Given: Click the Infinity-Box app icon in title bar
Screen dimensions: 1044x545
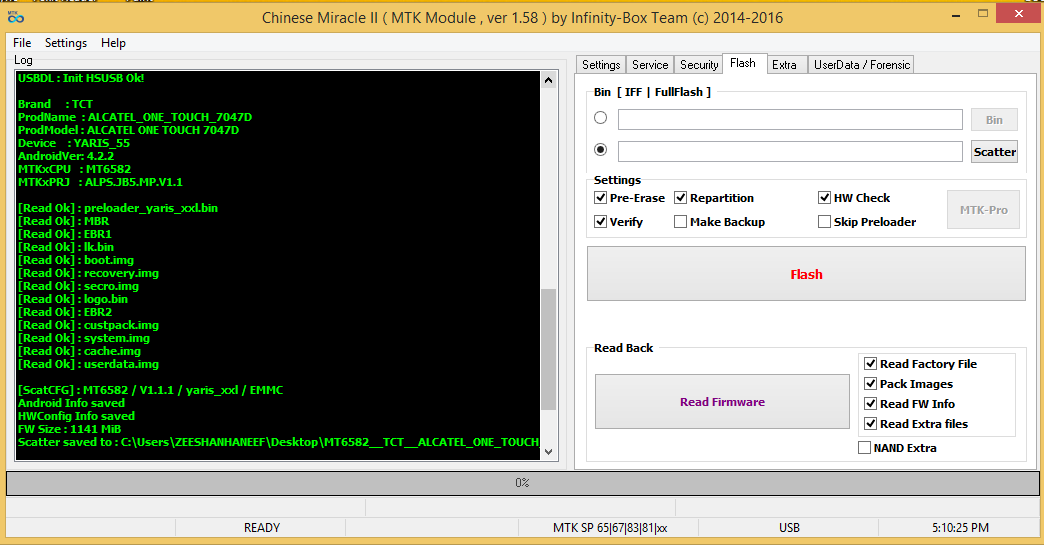Looking at the screenshot, I should coord(16,17).
